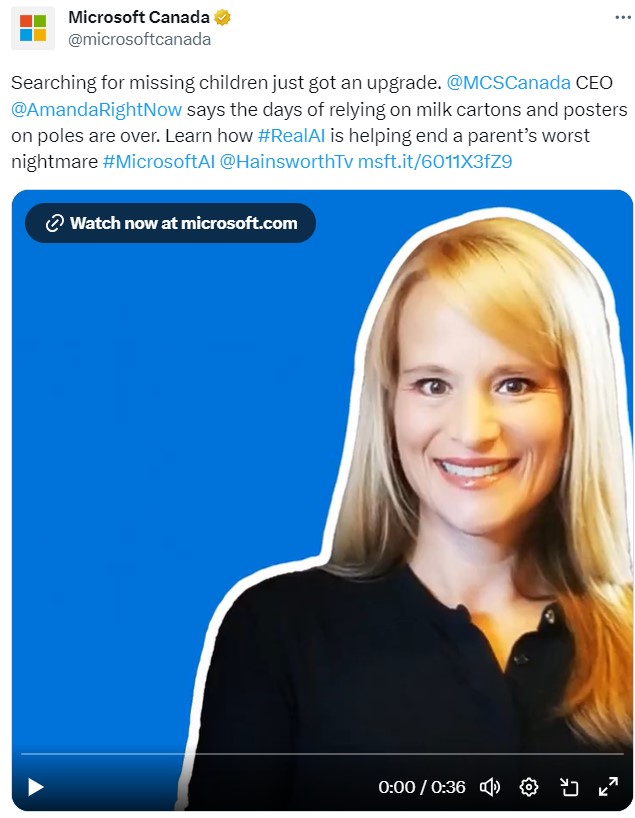This screenshot has height=818, width=635.
Task: Open the msft.it/6011X3fZ9 link
Action: (x=435, y=162)
